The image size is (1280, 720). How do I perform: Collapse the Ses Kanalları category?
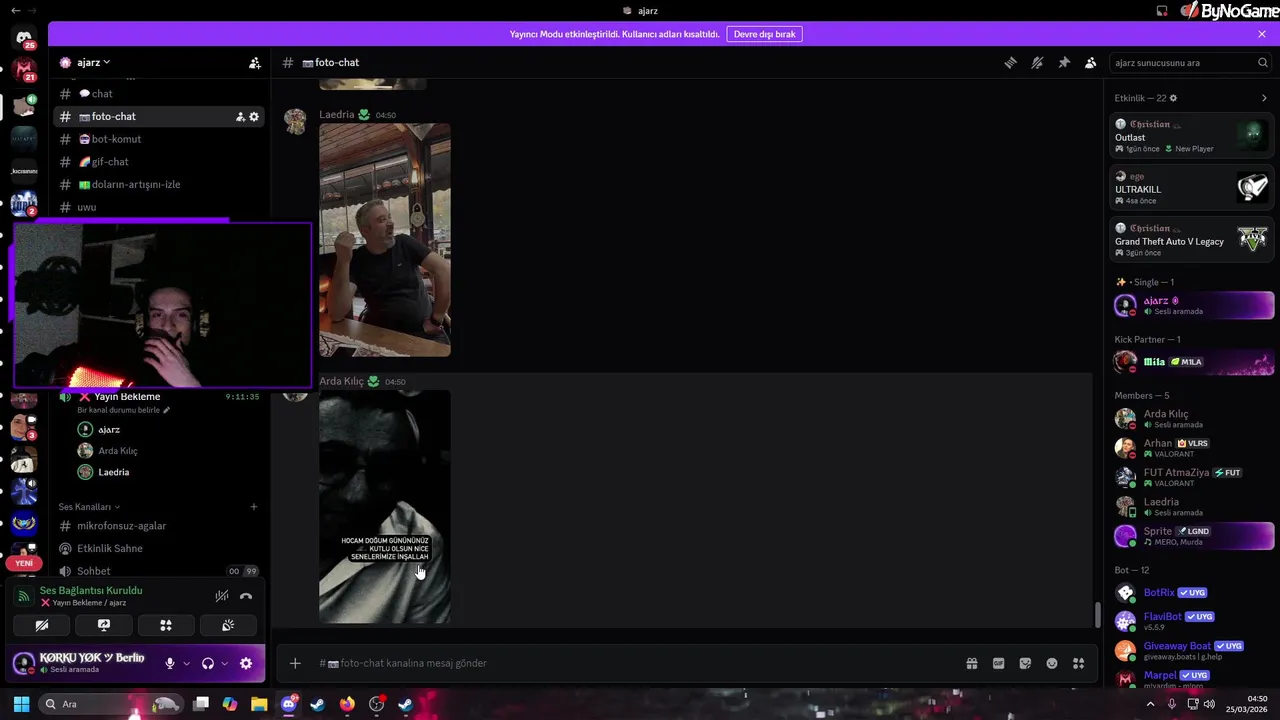pyautogui.click(x=89, y=507)
